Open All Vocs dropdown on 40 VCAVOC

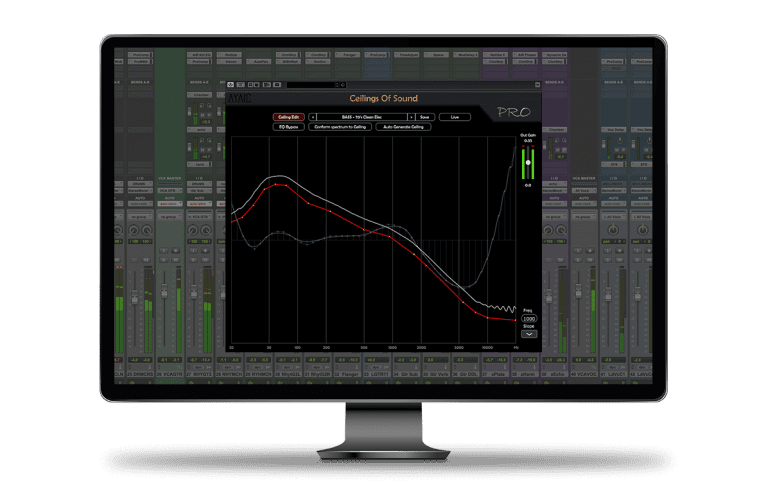(x=582, y=191)
